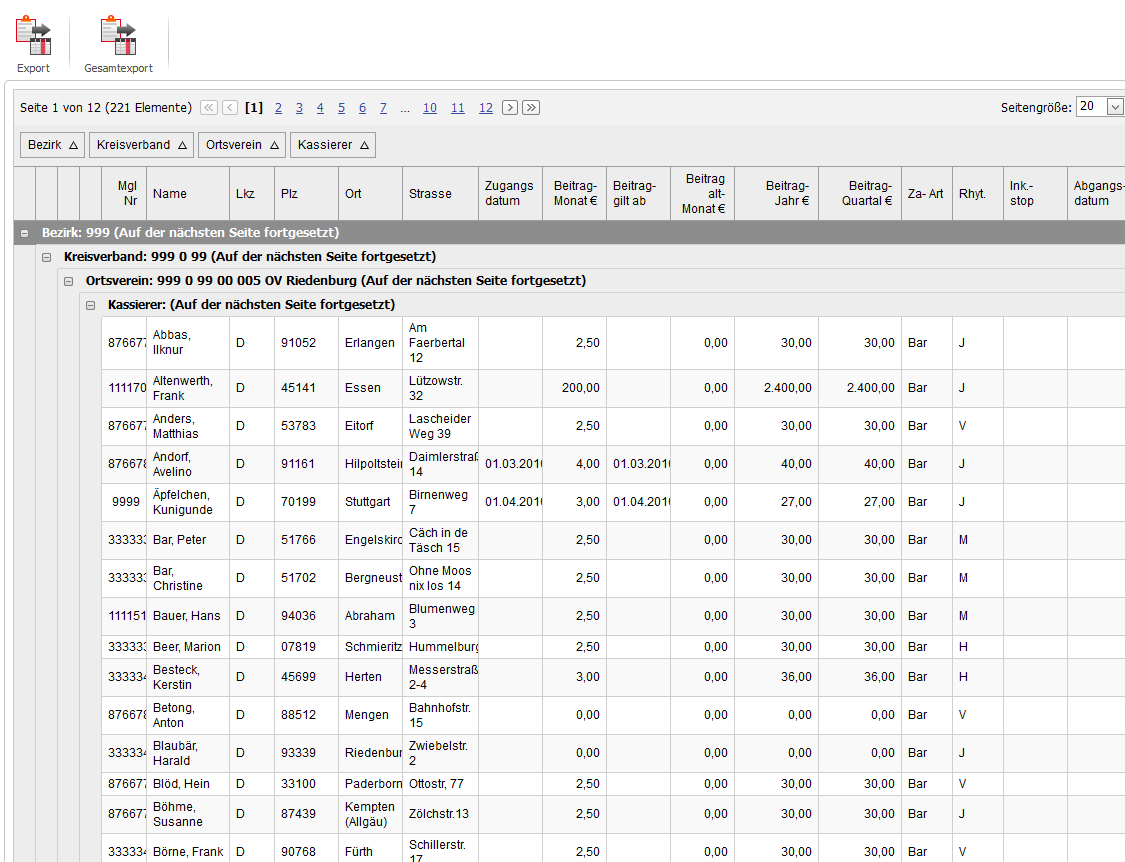Open page 6 link
The height and width of the screenshot is (862, 1125).
point(362,108)
